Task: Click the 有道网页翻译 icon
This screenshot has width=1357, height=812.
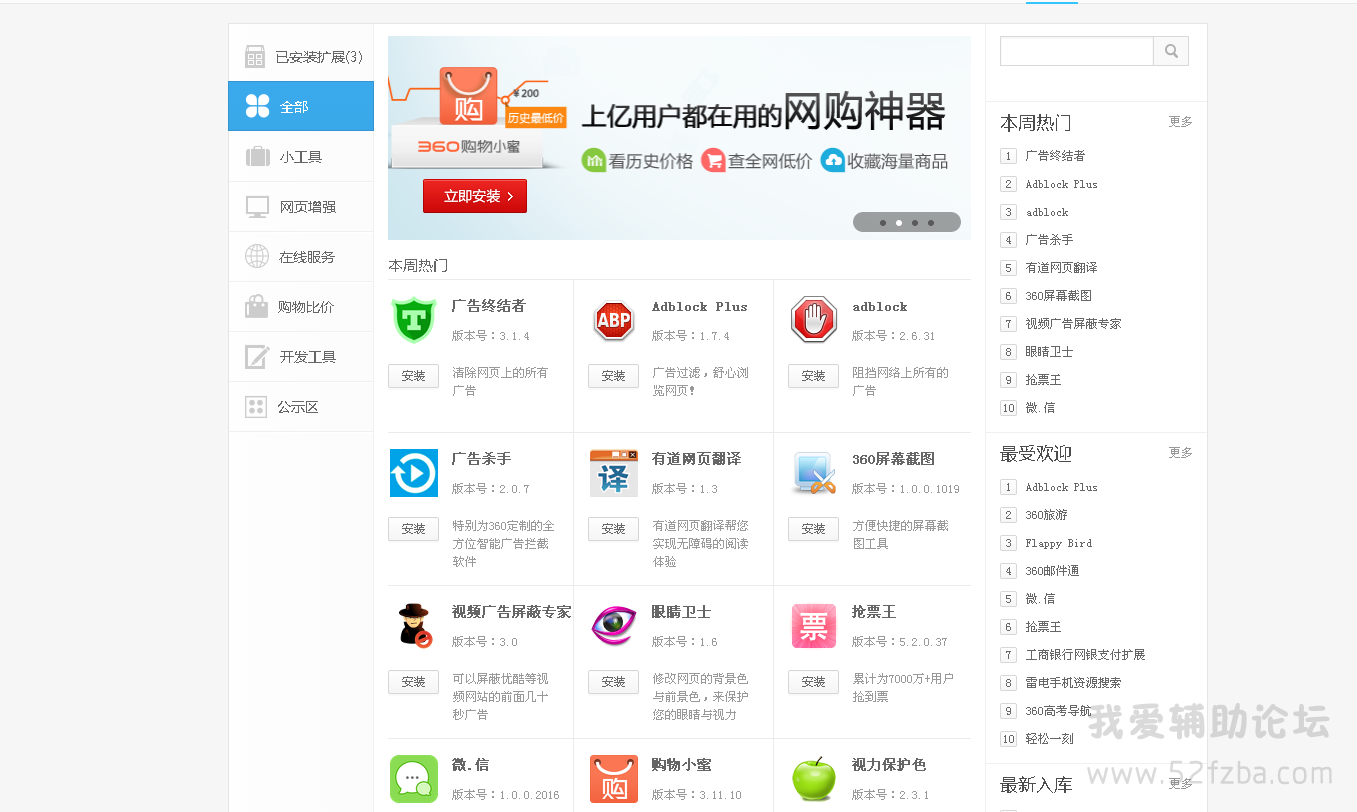Action: [614, 473]
